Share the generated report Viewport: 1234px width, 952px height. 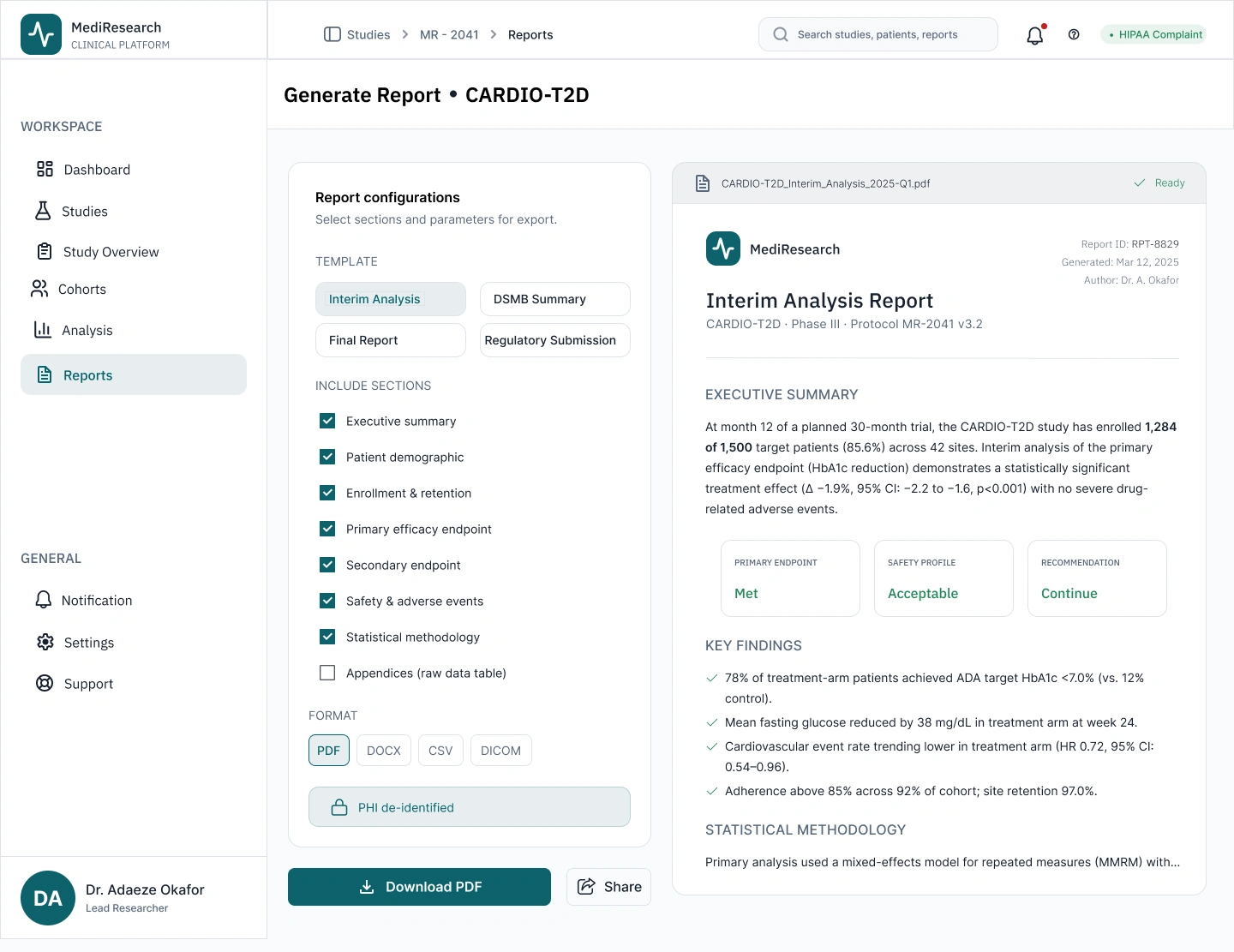(x=608, y=887)
